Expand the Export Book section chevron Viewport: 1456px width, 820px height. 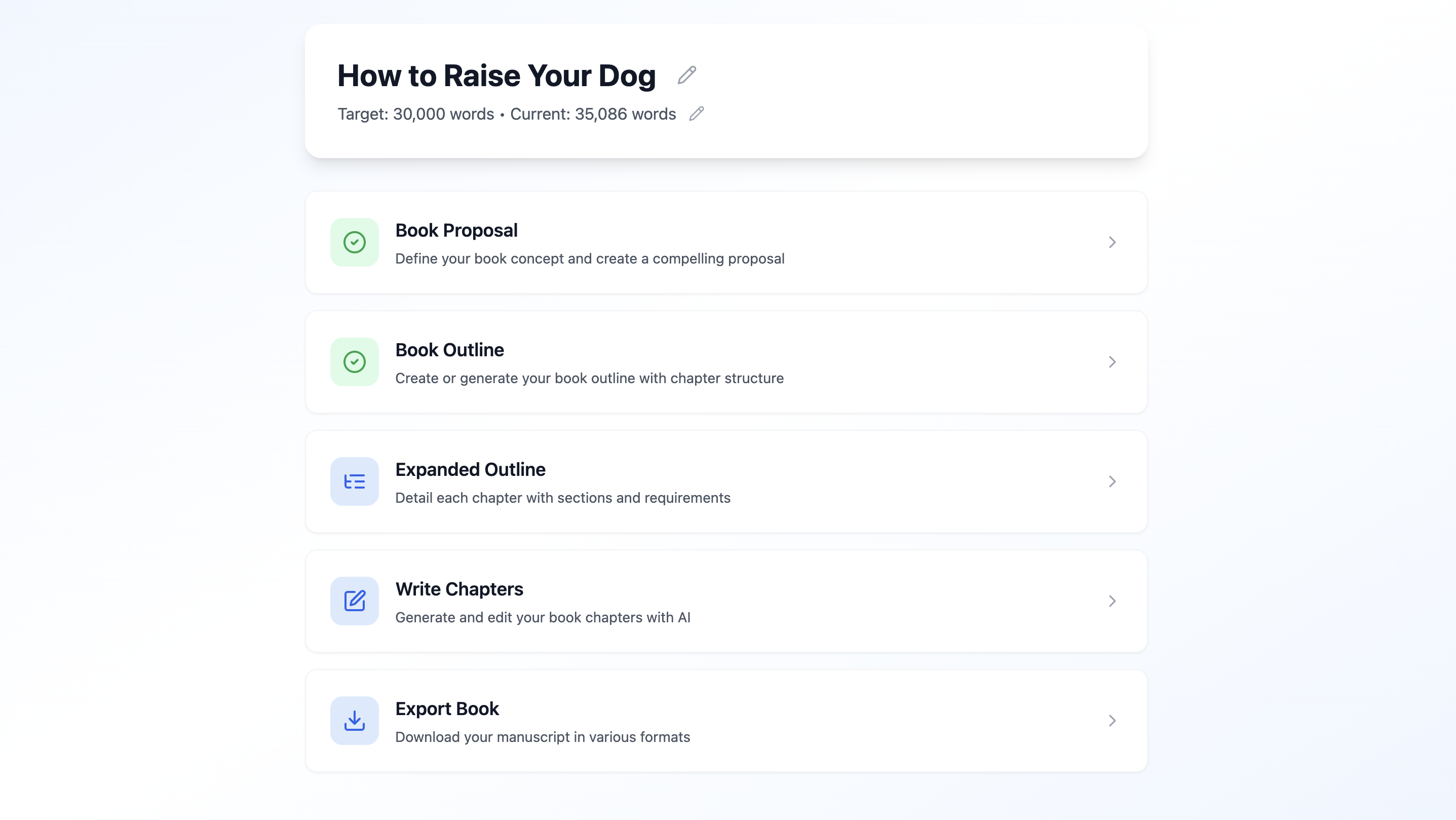pos(1113,721)
